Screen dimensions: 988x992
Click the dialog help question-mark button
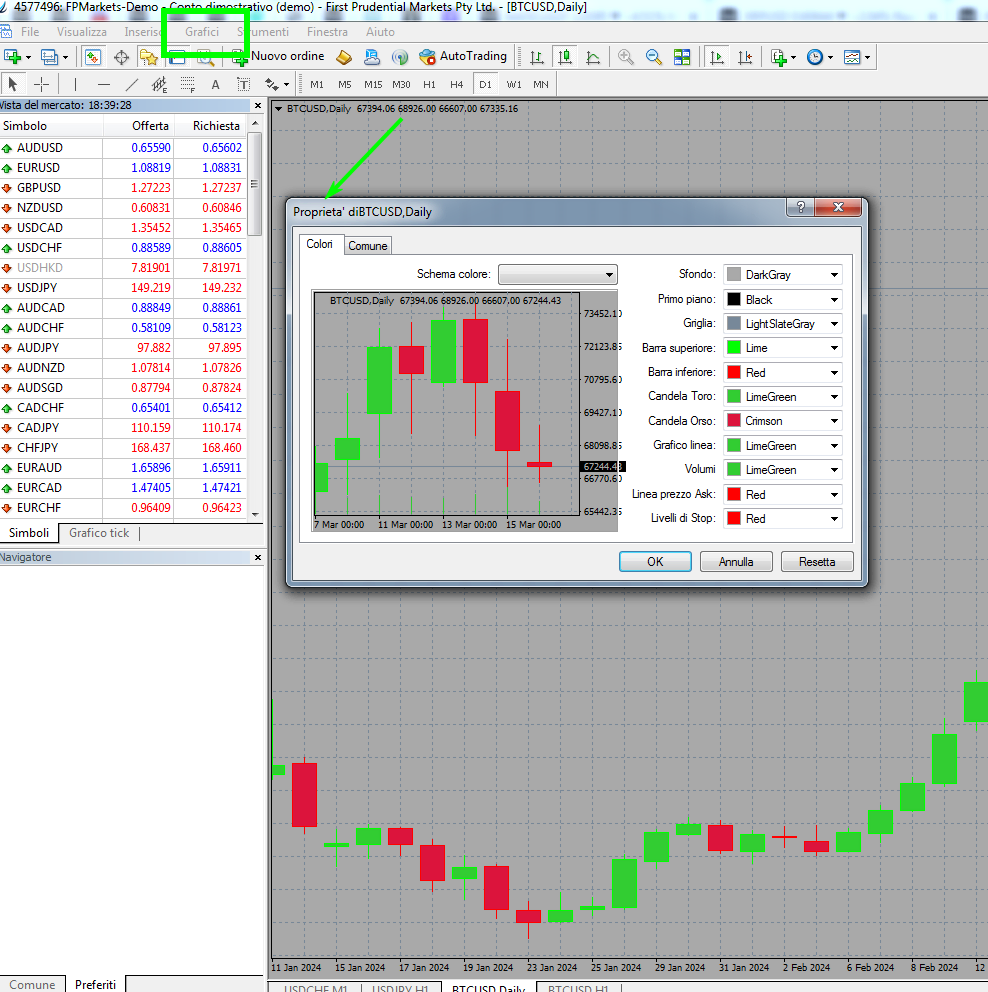tap(800, 207)
